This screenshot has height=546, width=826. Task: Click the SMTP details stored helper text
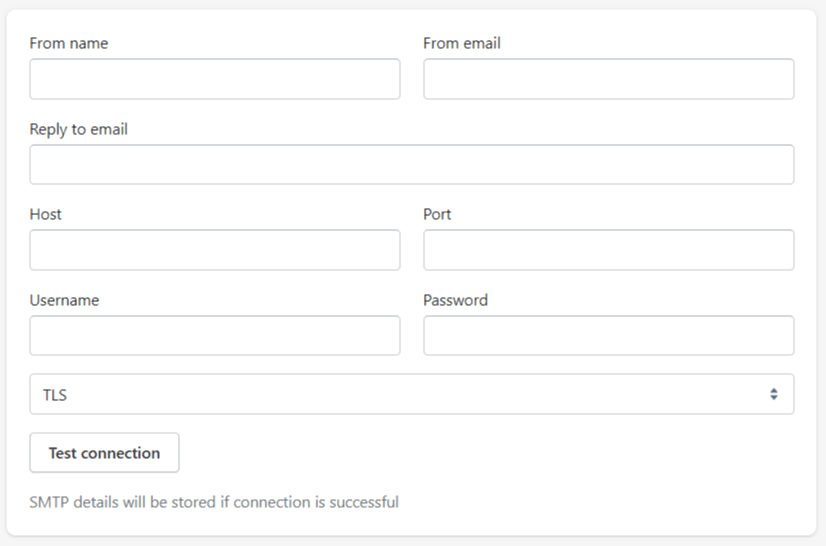coord(214,502)
